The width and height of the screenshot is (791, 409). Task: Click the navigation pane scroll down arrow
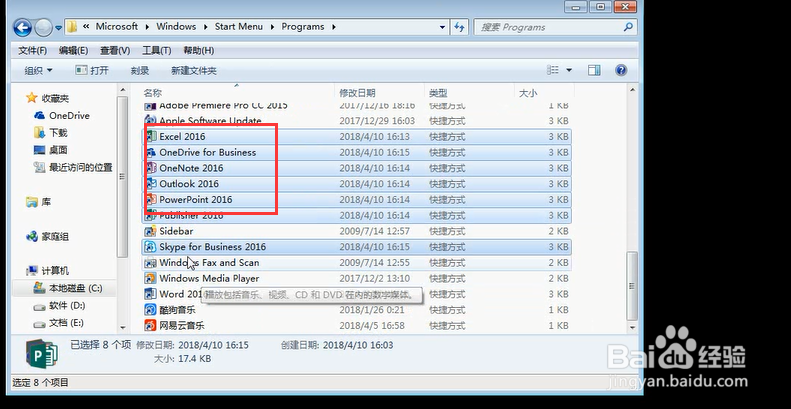pyautogui.click(x=123, y=327)
